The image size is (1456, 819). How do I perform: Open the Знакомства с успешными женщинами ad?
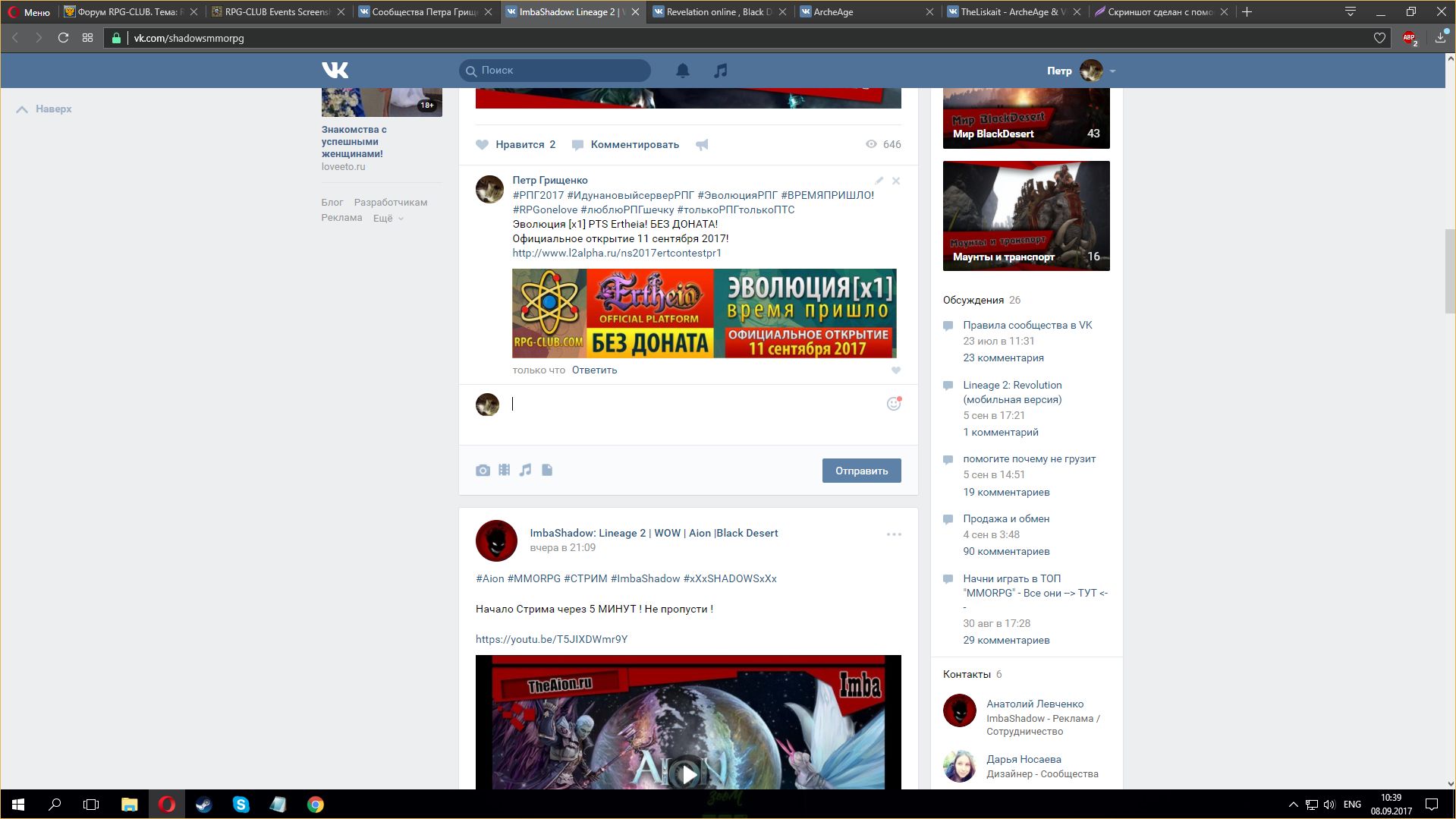[x=354, y=141]
